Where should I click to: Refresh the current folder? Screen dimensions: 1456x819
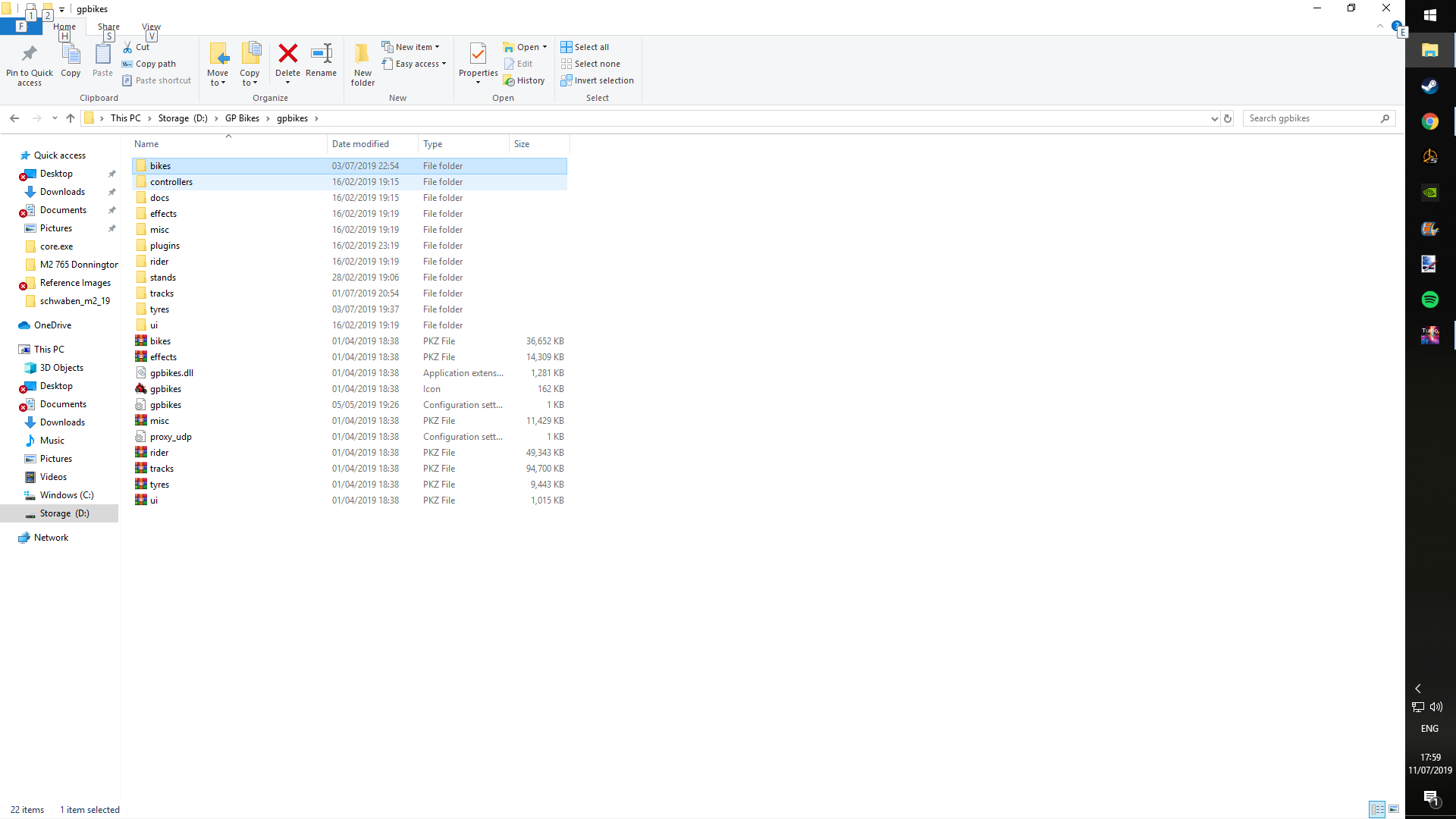[x=1228, y=118]
